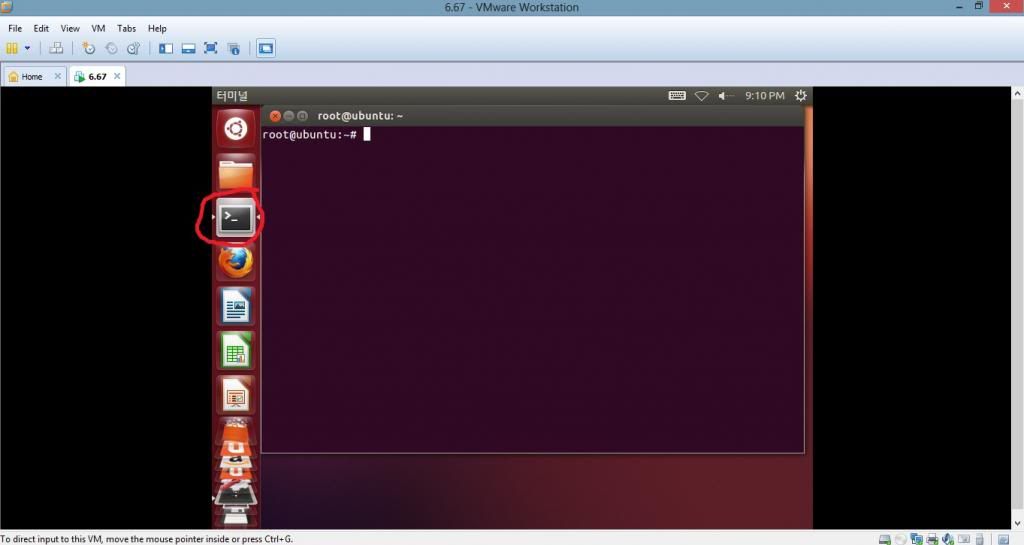Click the root@ubuntu: ~ terminal title bar
Image resolution: width=1024 pixels, height=545 pixels.
(532, 116)
